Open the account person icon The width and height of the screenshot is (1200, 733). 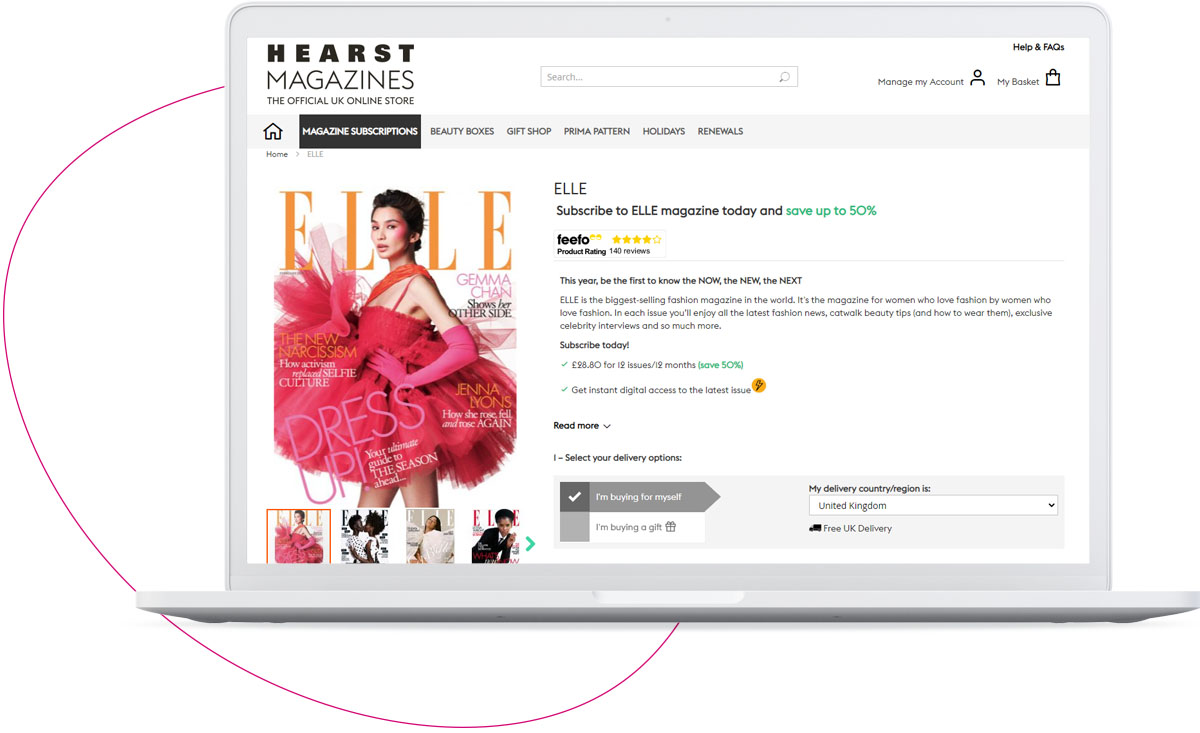tap(977, 77)
